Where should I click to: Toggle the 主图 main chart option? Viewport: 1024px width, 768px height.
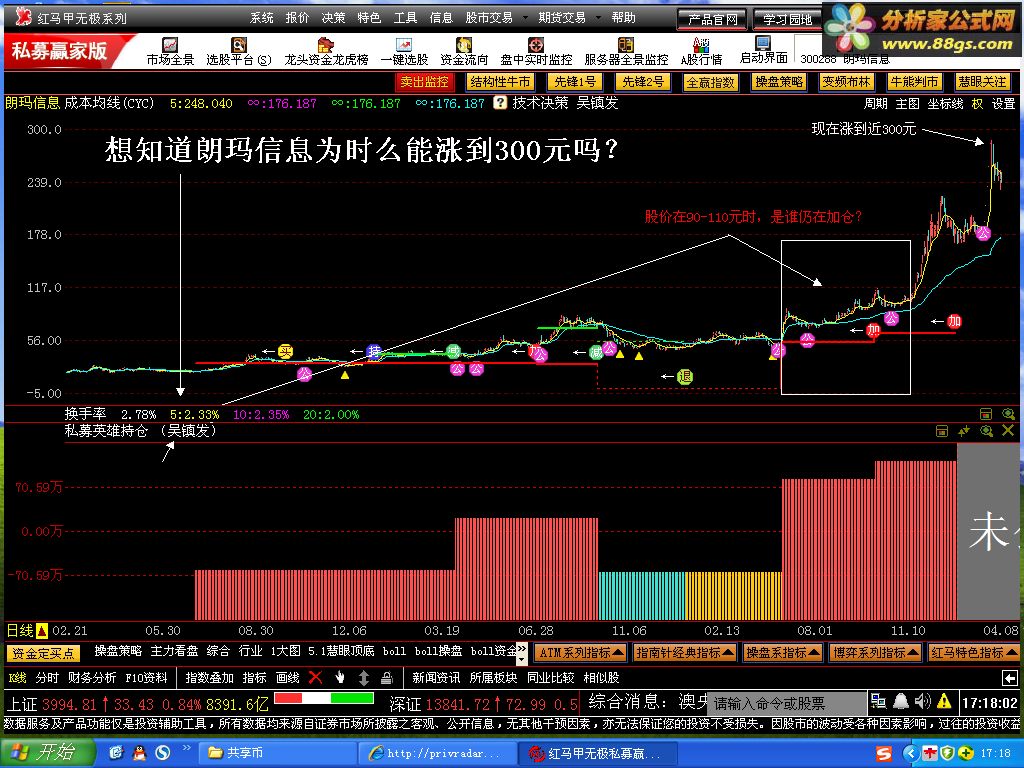(907, 104)
